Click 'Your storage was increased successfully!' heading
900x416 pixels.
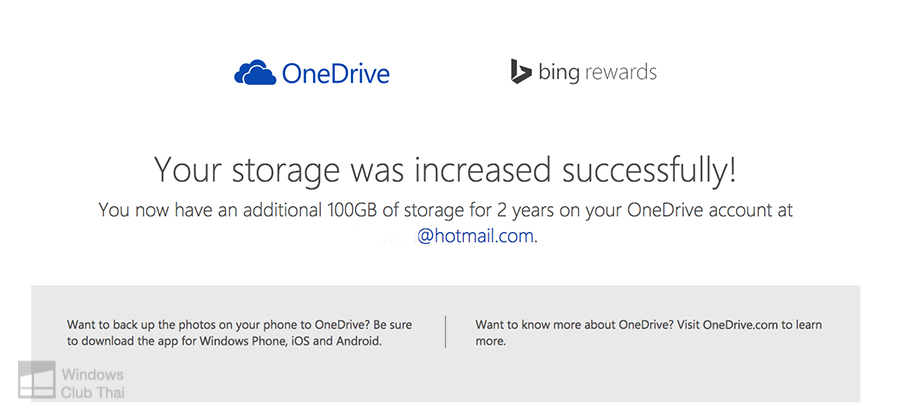[445, 170]
